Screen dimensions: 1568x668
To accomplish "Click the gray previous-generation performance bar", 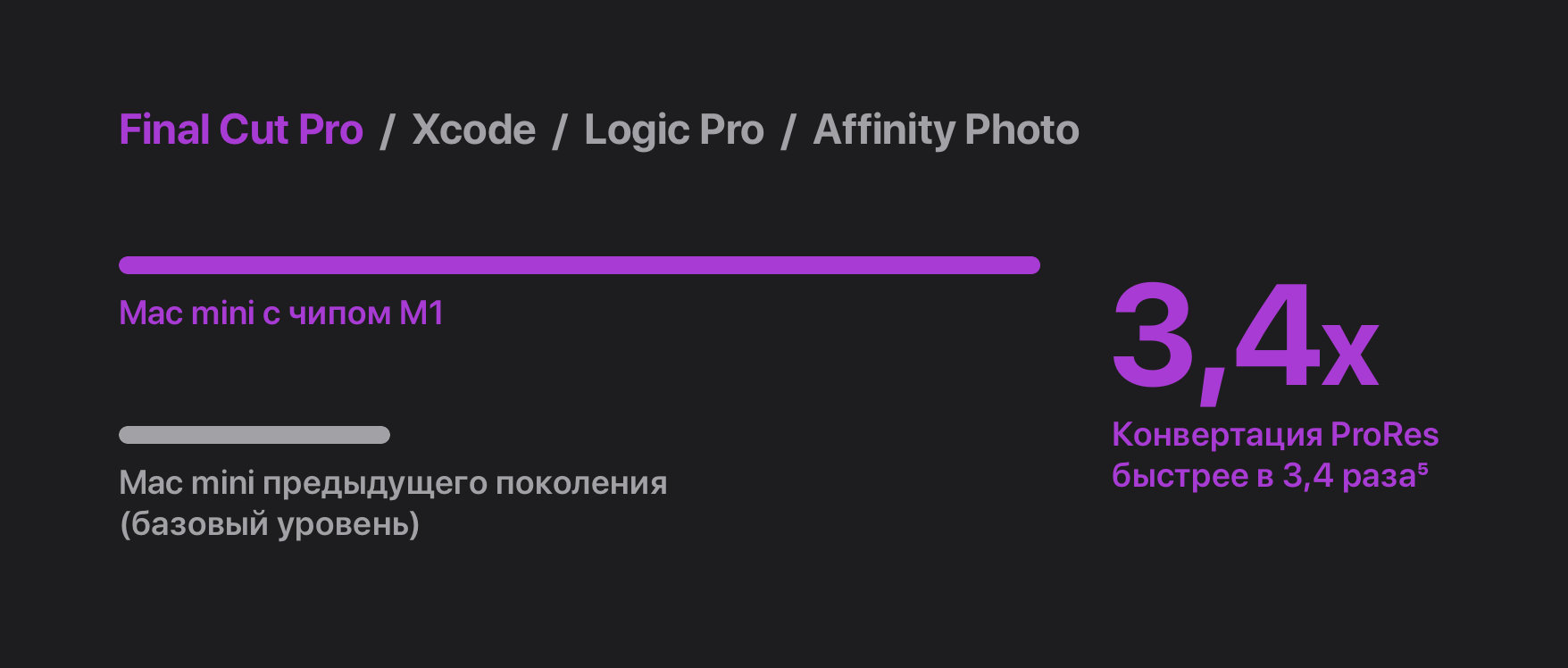I will click(x=254, y=435).
